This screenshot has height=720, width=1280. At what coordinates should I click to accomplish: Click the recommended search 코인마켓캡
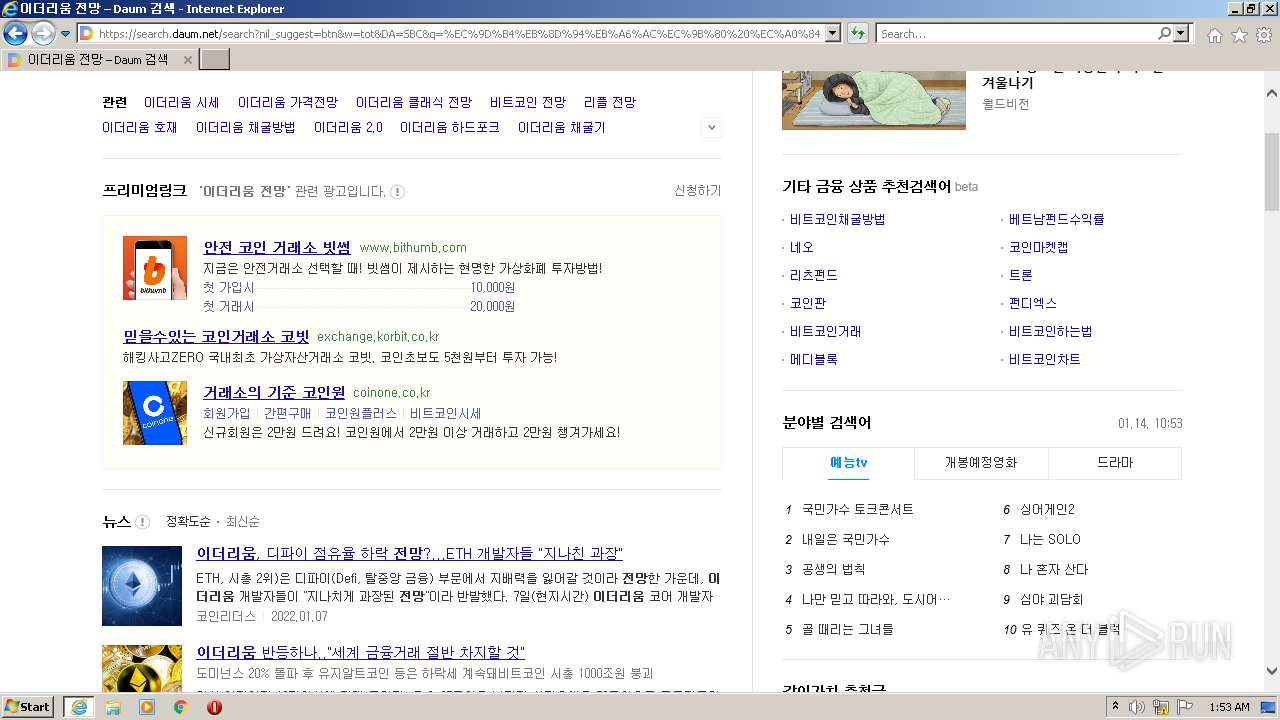coord(1039,247)
